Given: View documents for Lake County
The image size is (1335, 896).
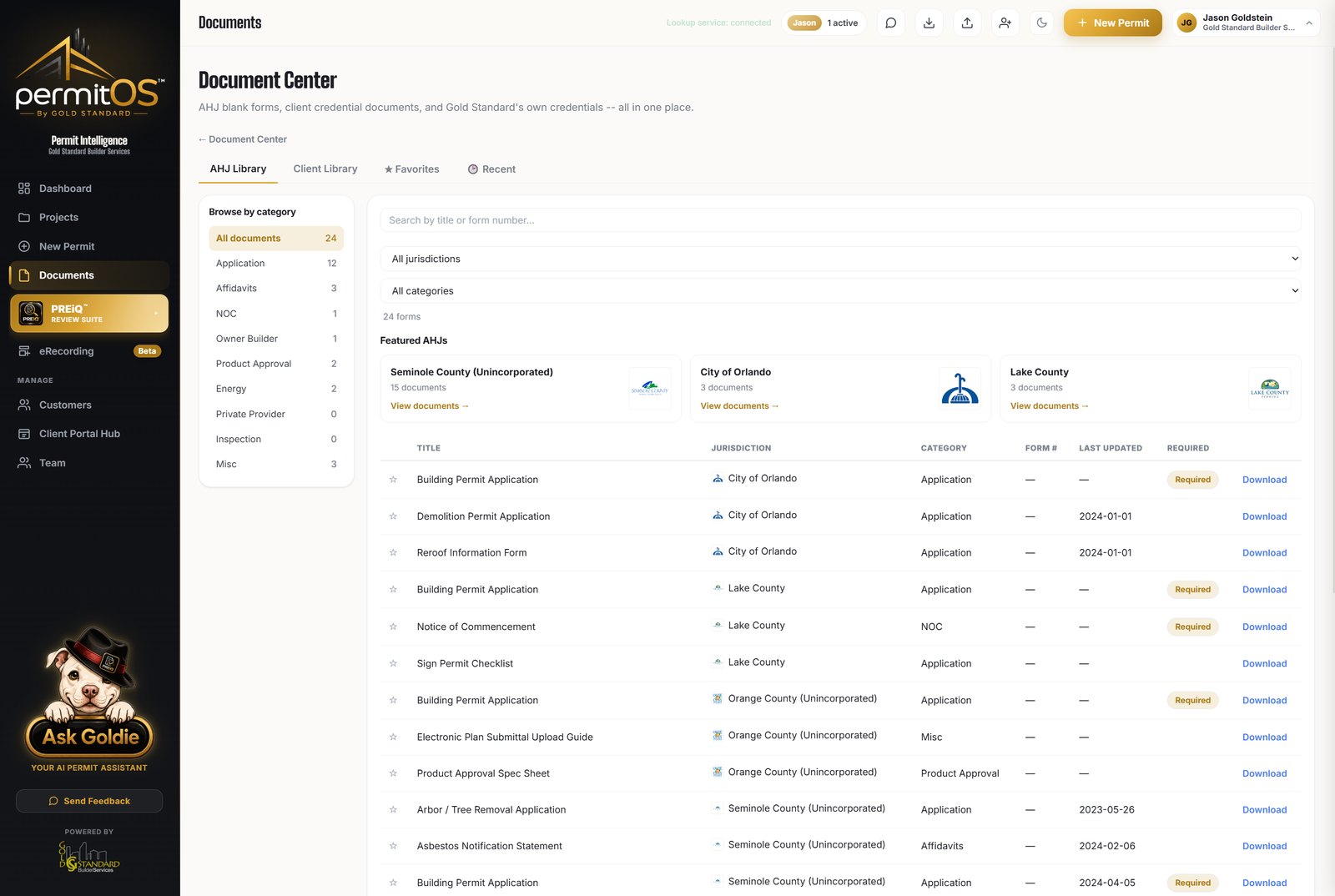Looking at the screenshot, I should [x=1049, y=406].
